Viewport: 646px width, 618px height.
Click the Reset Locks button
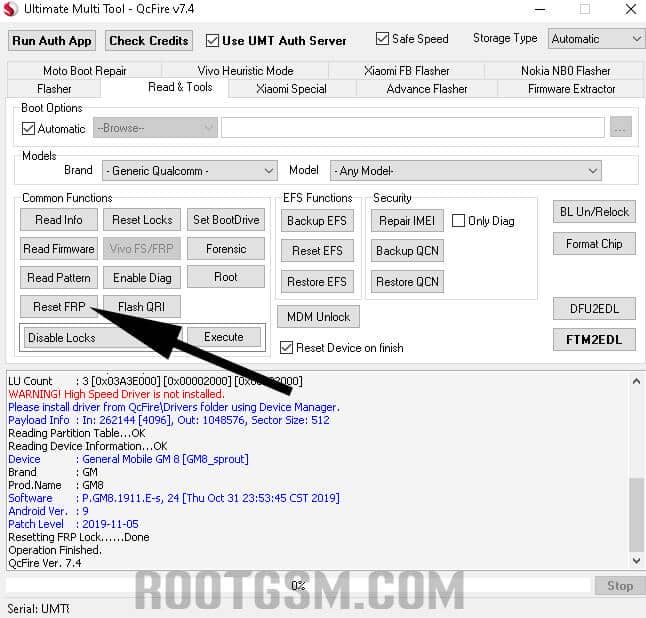point(142,220)
